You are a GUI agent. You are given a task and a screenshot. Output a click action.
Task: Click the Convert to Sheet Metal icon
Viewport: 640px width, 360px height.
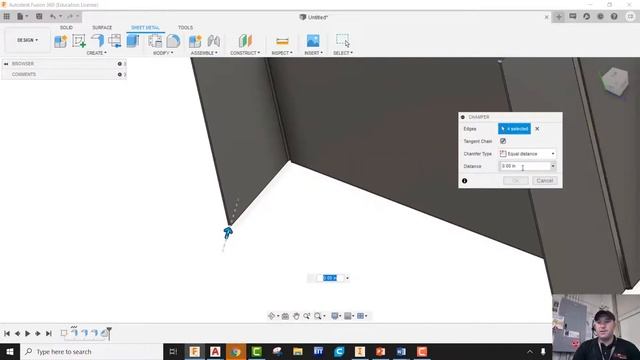[133, 41]
